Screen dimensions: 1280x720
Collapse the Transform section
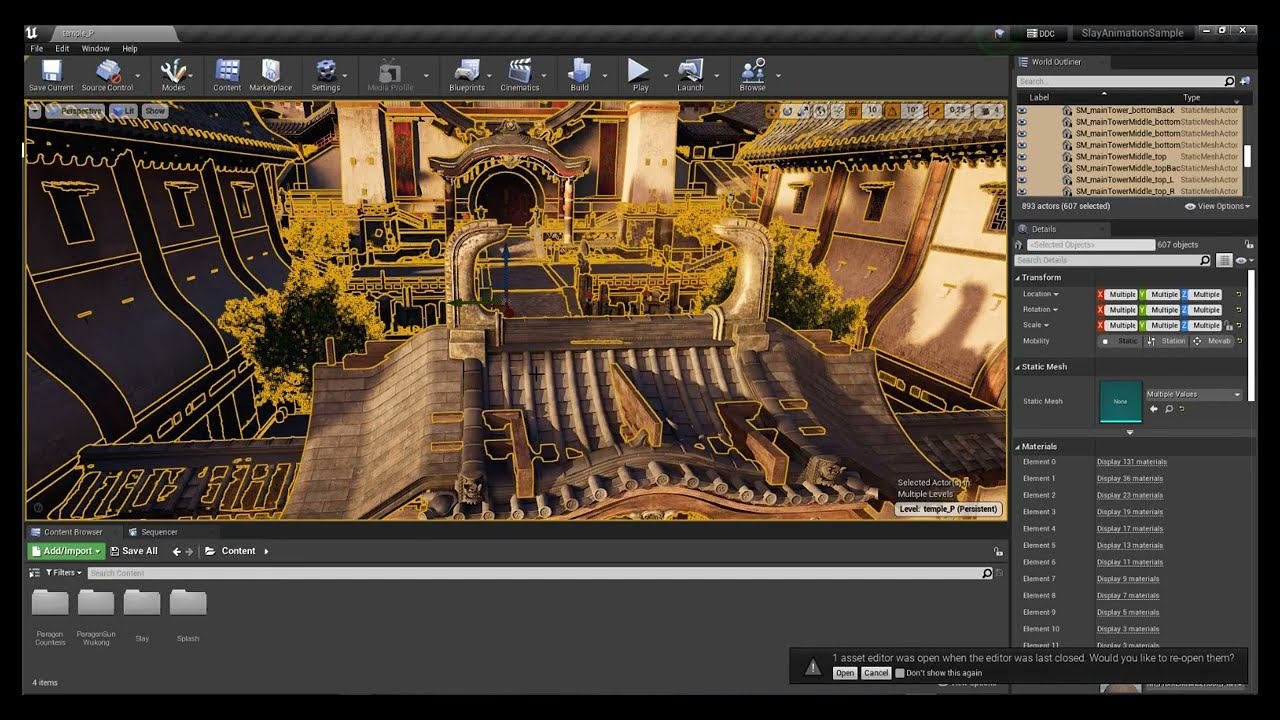(1040, 277)
